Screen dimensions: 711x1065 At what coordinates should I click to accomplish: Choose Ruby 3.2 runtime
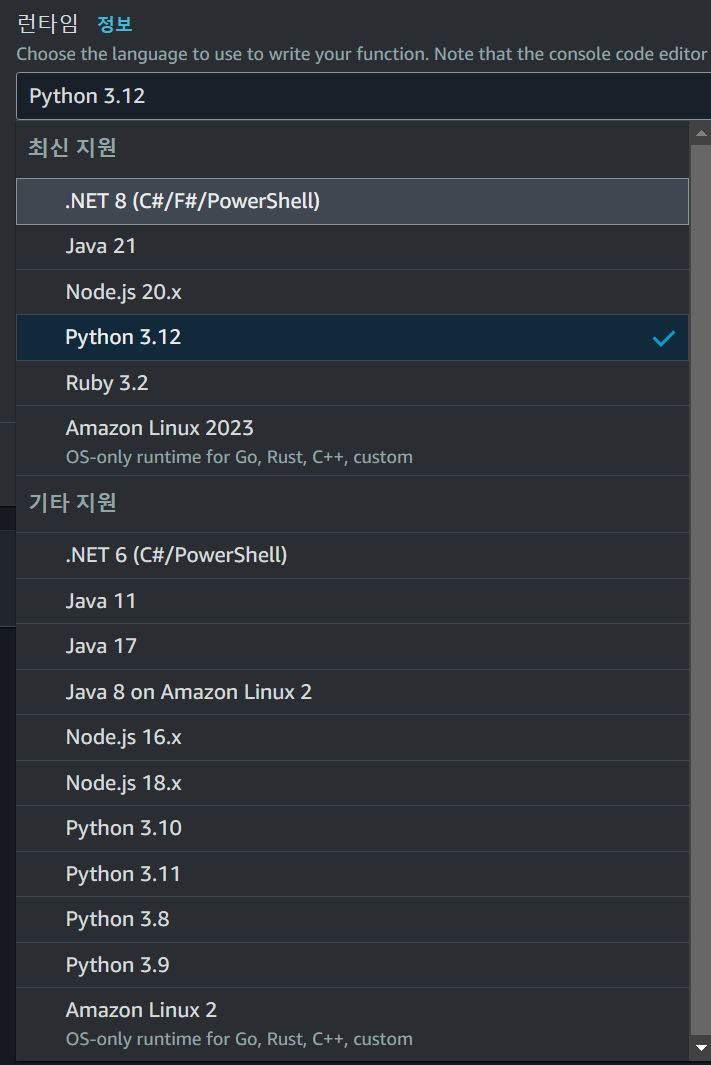(352, 383)
